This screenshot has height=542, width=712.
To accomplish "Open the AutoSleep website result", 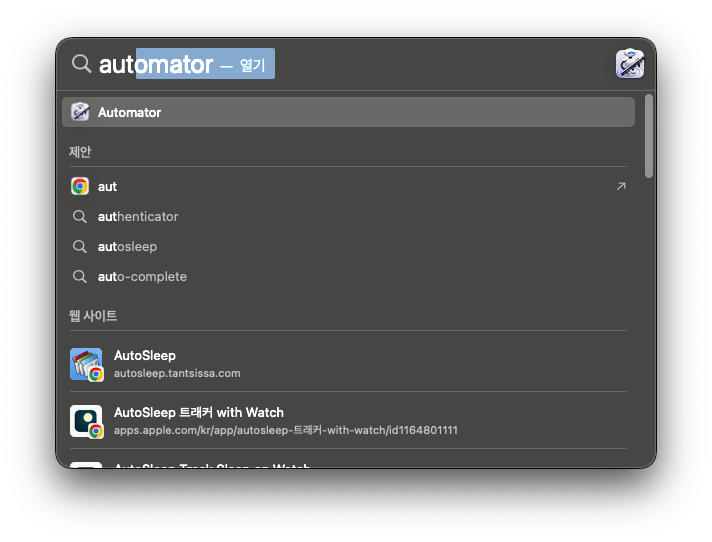I will click(348, 364).
